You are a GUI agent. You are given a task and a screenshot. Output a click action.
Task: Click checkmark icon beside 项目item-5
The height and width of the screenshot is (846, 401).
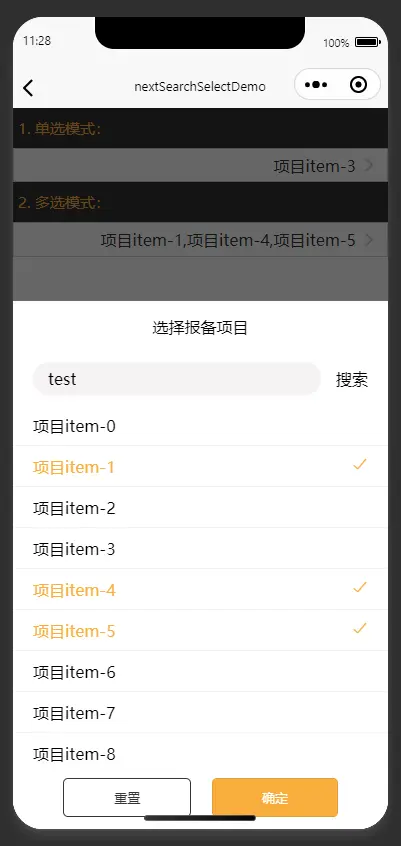[360, 628]
